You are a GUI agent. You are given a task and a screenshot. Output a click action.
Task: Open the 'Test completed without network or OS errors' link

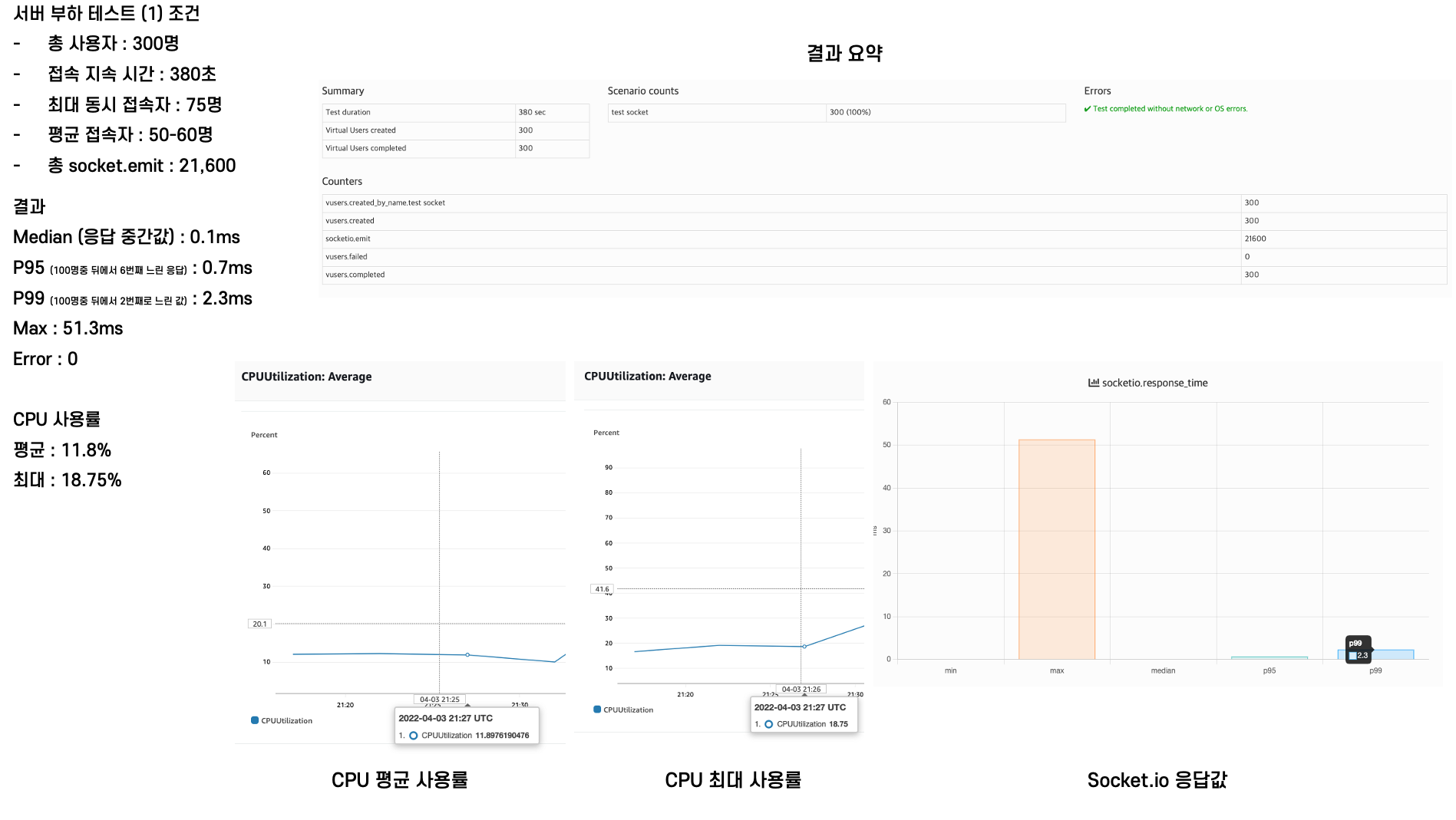pyautogui.click(x=1171, y=109)
